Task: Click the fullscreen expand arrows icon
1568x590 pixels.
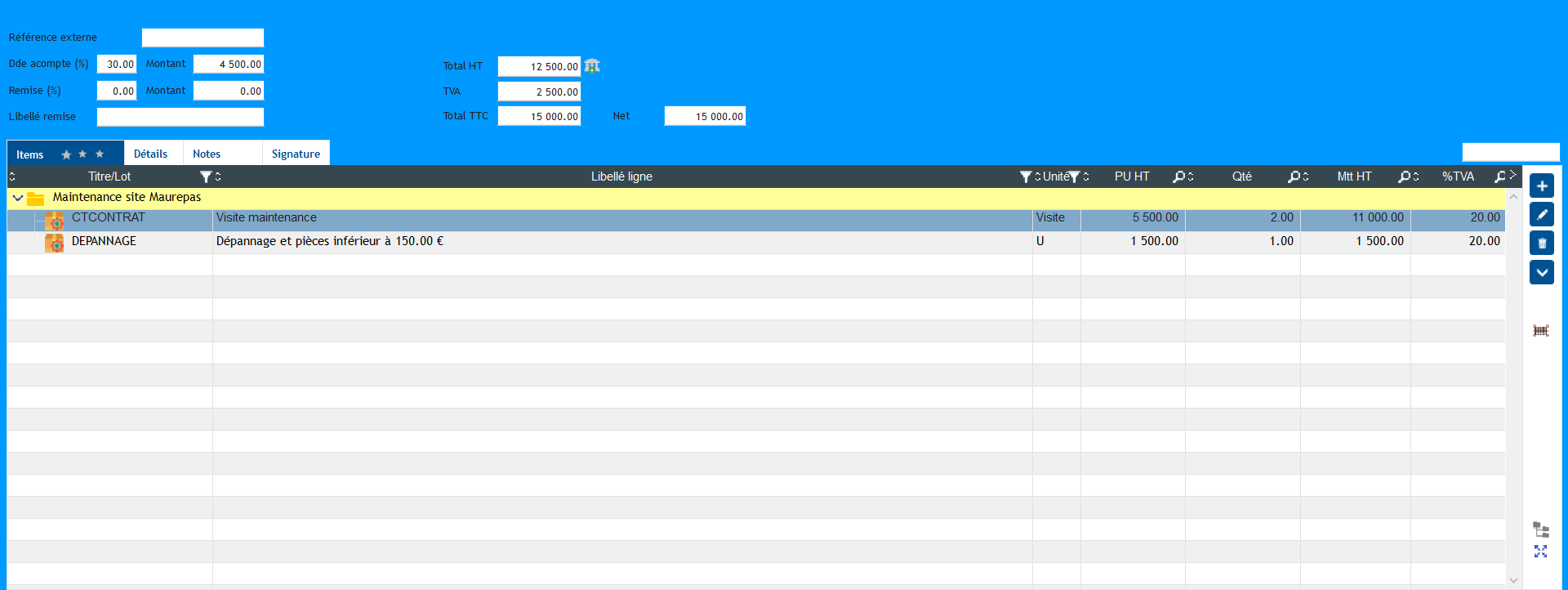Action: tap(1540, 552)
